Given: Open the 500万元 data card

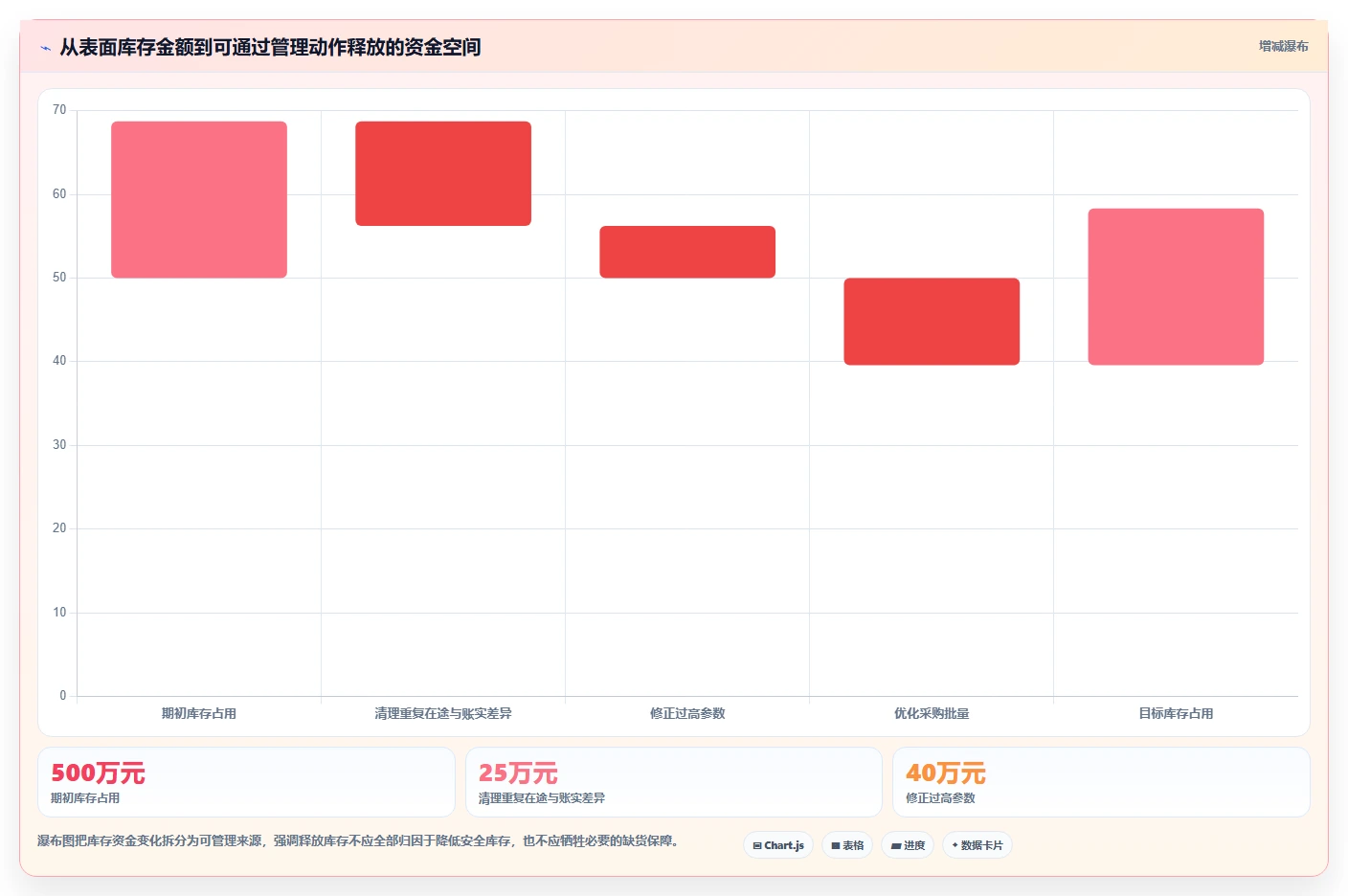Looking at the screenshot, I should tap(246, 782).
